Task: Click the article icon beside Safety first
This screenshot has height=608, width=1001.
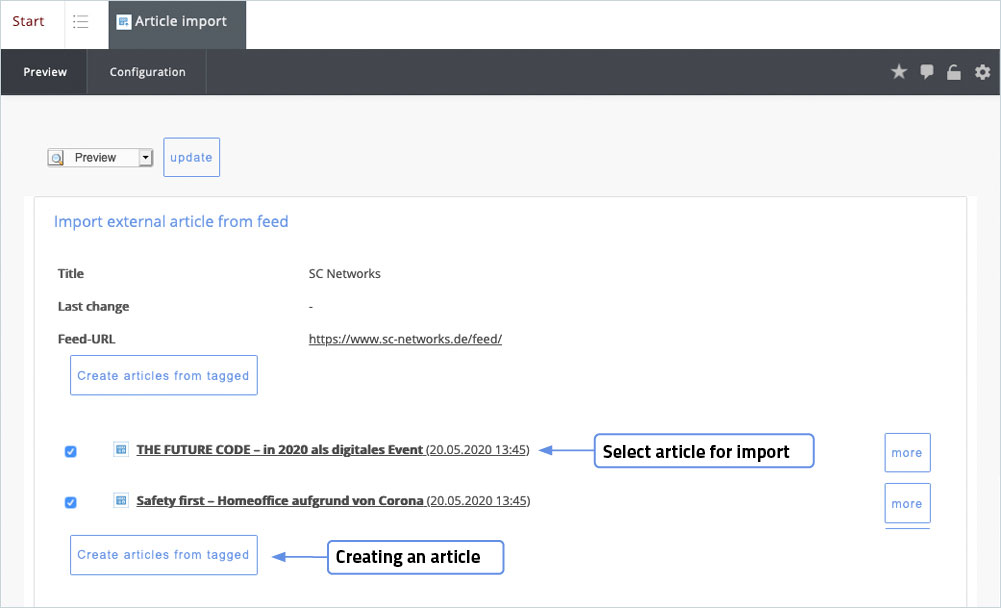Action: (121, 500)
